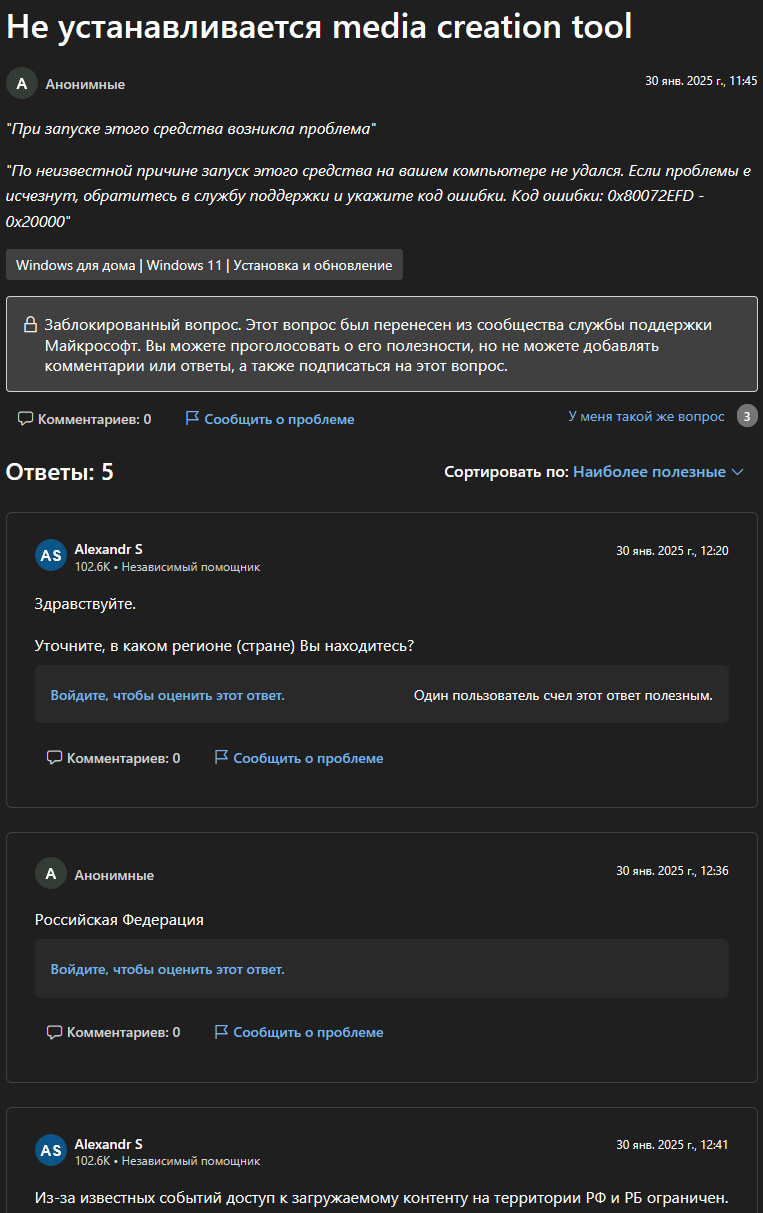Open Alexandr S profile from first answer
The width and height of the screenshot is (763, 1213).
(x=108, y=549)
